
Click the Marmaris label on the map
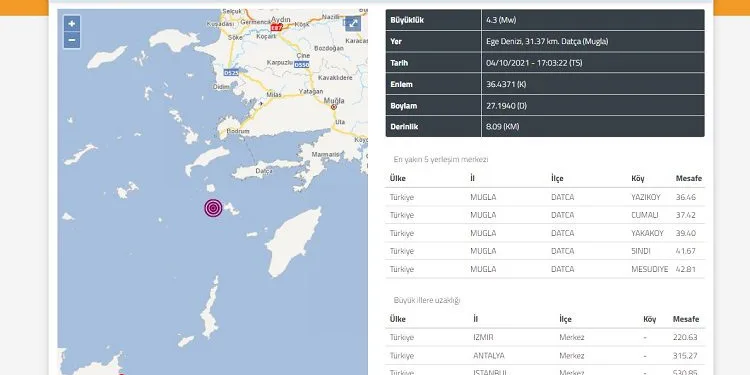pyautogui.click(x=325, y=154)
